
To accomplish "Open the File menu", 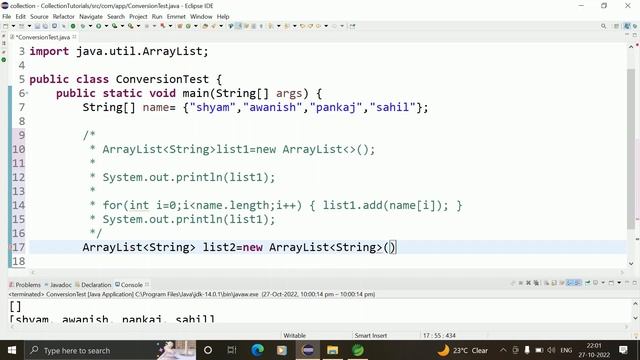I will coord(7,16).
